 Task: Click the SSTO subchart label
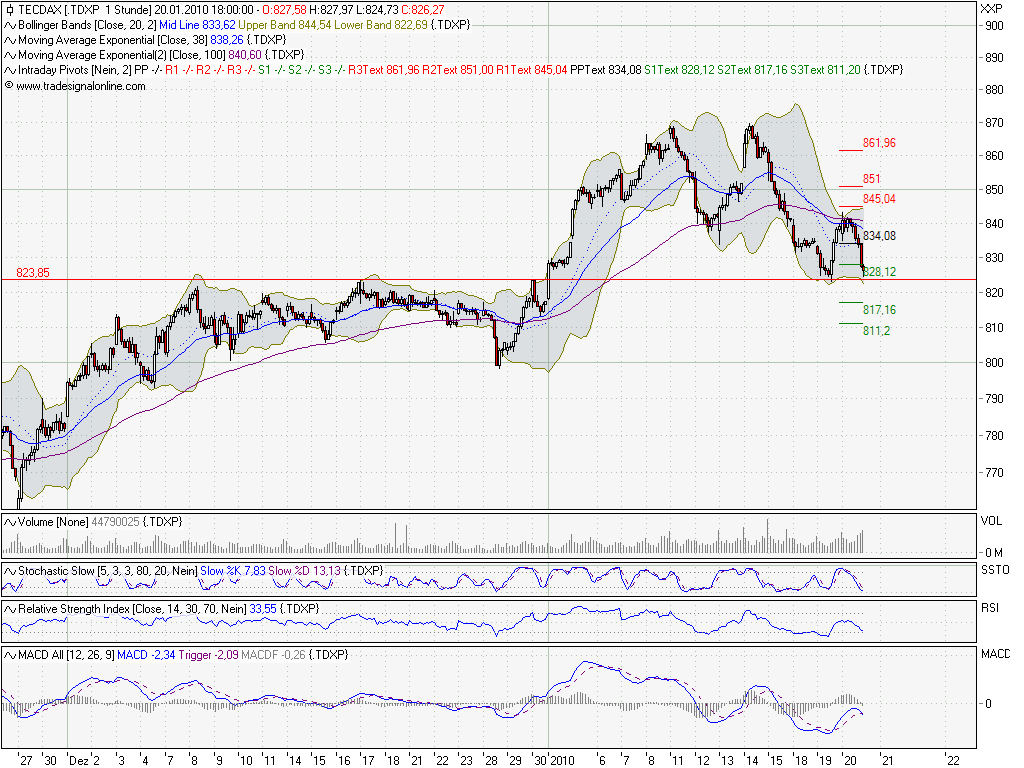click(994, 570)
